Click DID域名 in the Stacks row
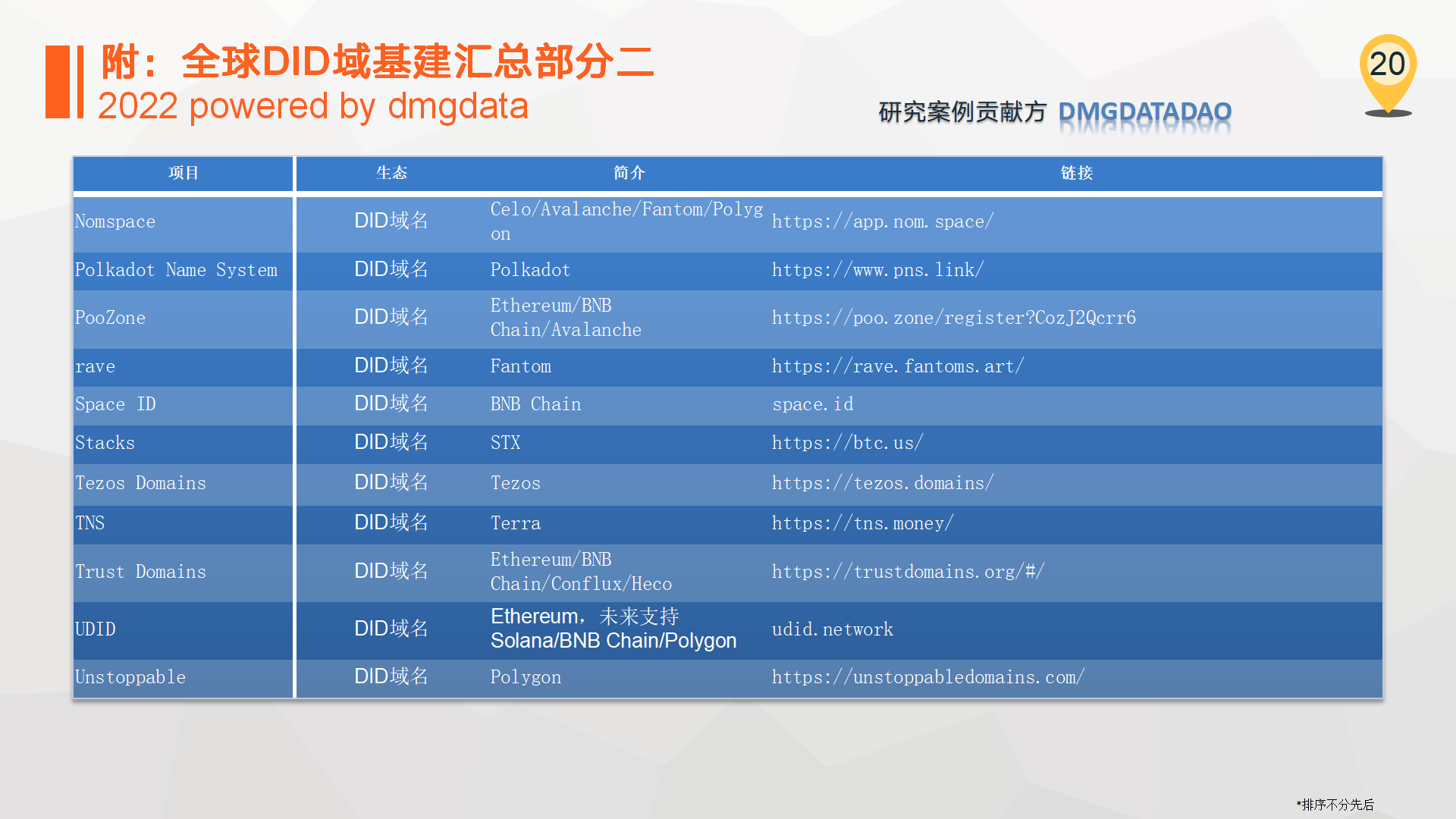This screenshot has width=1456, height=819. 391,442
